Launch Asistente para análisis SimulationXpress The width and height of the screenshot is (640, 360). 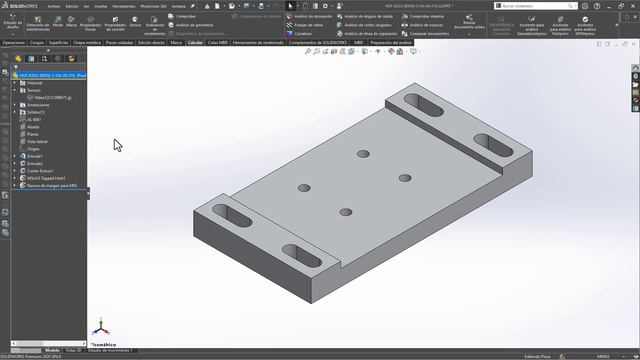click(x=531, y=26)
